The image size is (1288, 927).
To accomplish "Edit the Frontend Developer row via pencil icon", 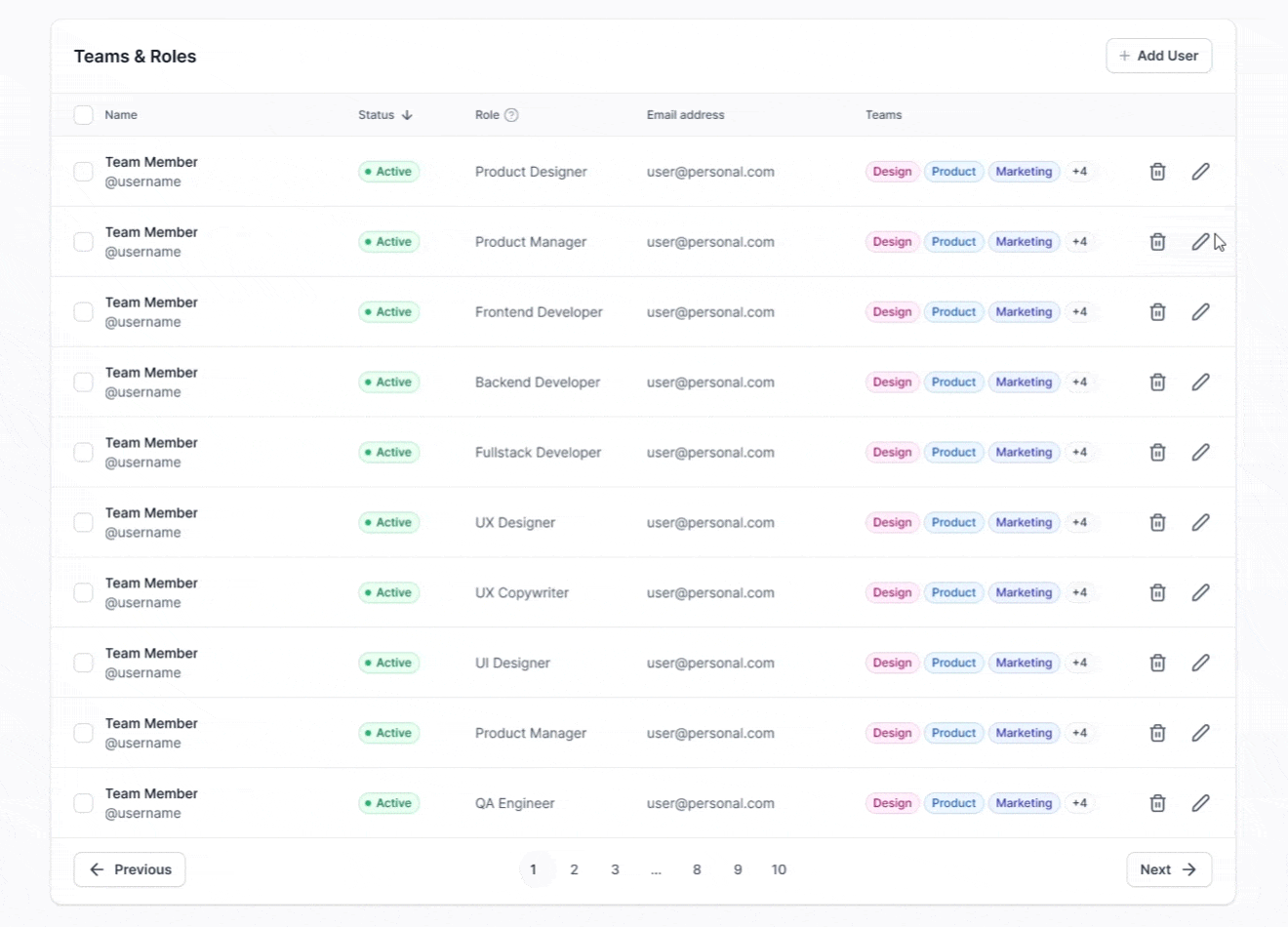I will point(1200,312).
